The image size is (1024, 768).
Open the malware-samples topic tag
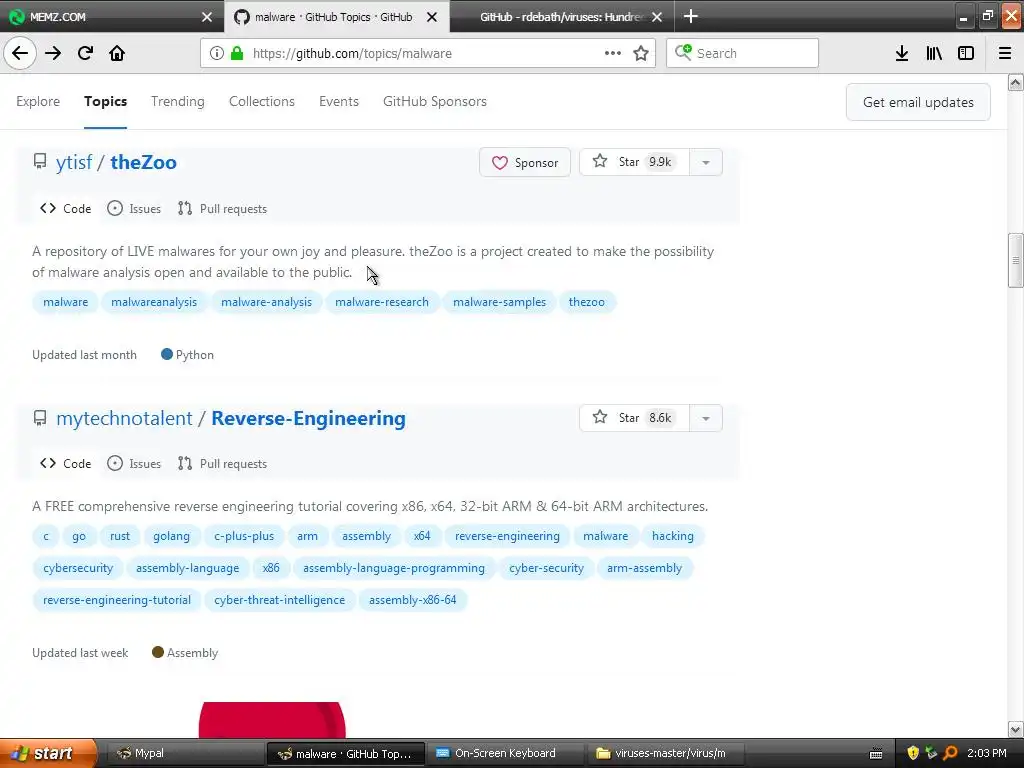[500, 302]
